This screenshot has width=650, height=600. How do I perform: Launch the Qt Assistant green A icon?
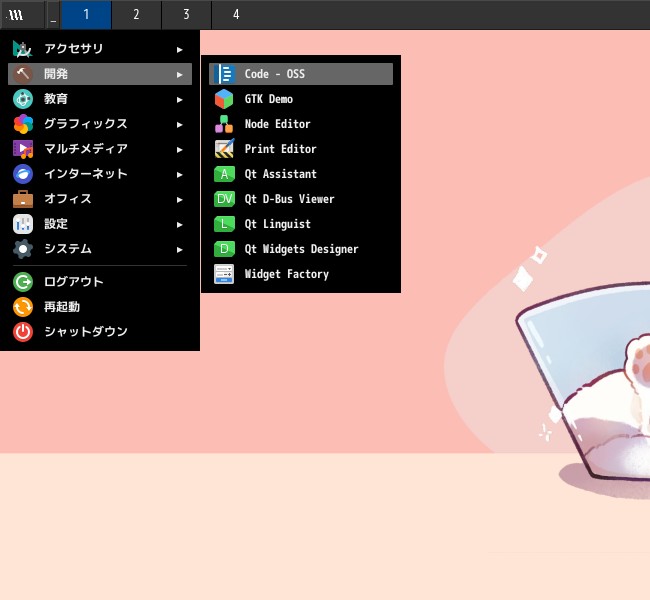[x=224, y=174]
